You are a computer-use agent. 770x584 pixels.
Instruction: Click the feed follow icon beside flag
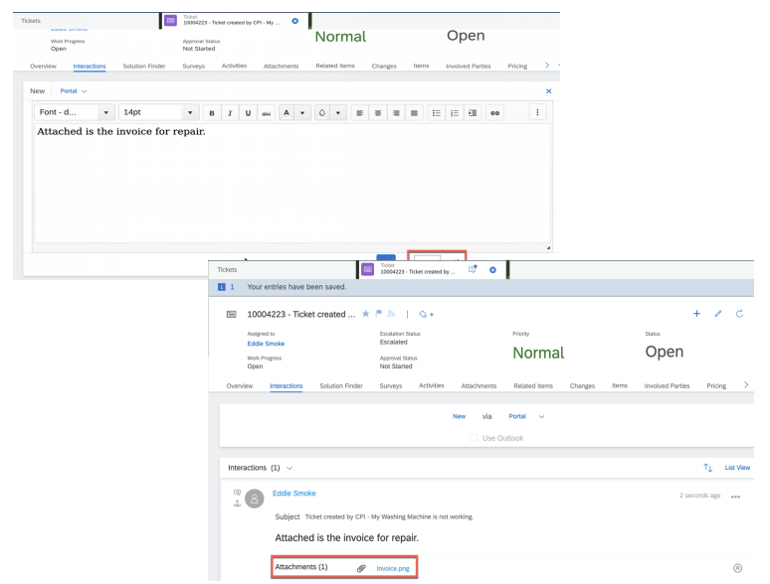(x=391, y=314)
